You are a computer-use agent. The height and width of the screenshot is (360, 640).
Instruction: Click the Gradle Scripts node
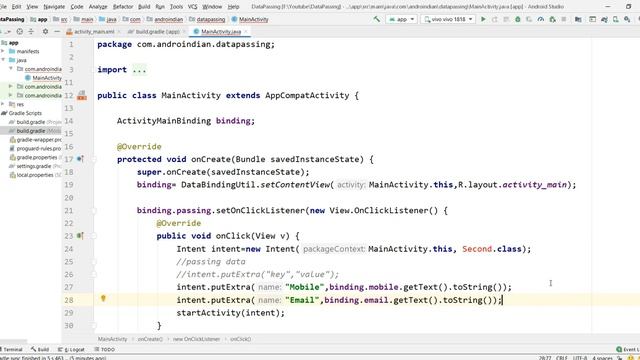pos(22,113)
